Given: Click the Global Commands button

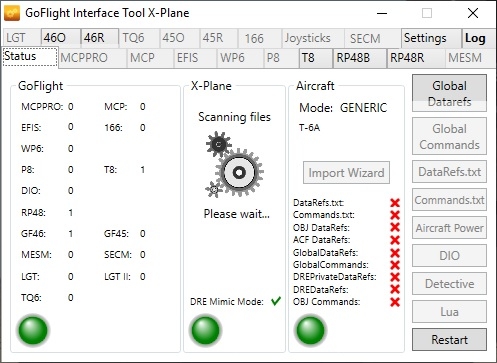Looking at the screenshot, I should [x=449, y=136].
